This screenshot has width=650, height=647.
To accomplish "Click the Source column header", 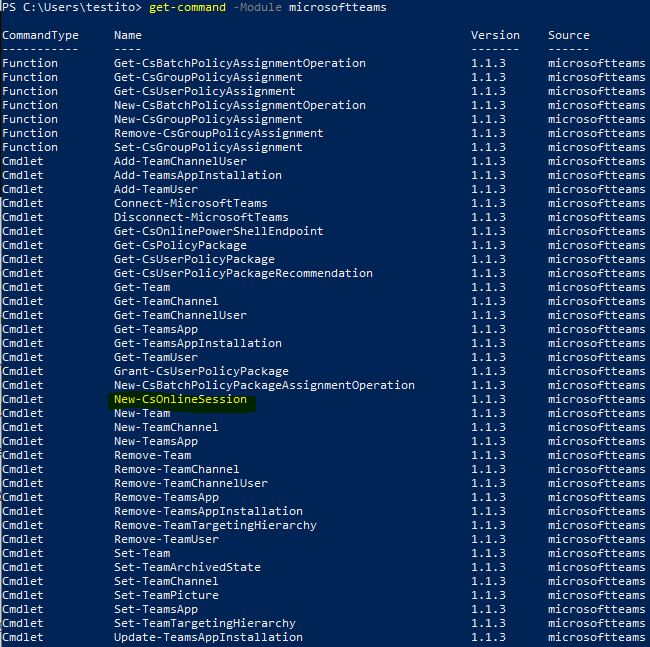I will tap(568, 36).
